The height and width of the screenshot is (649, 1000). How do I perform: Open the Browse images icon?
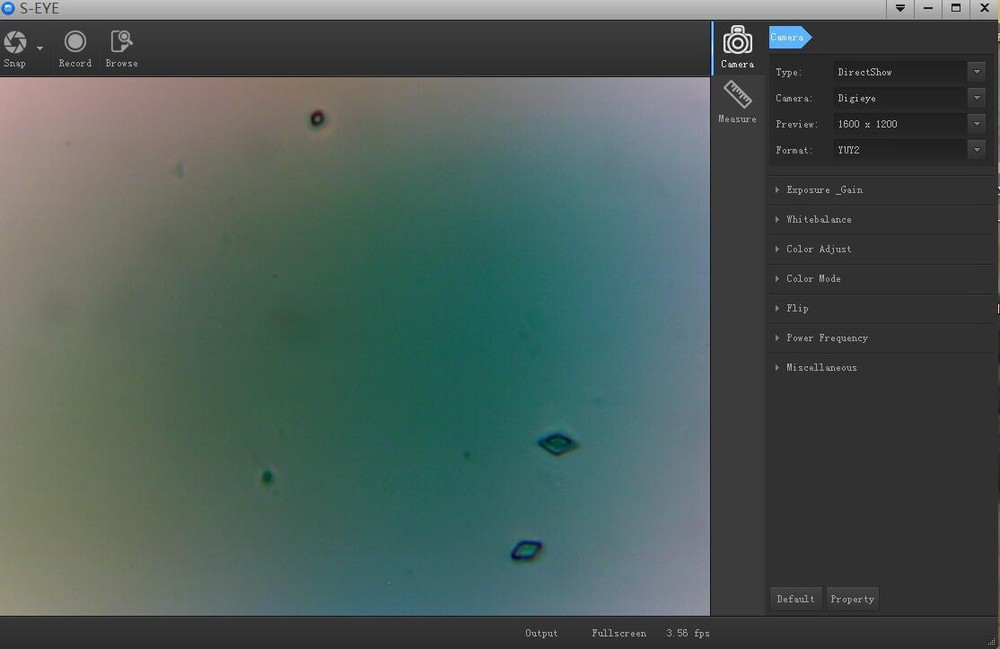click(121, 42)
